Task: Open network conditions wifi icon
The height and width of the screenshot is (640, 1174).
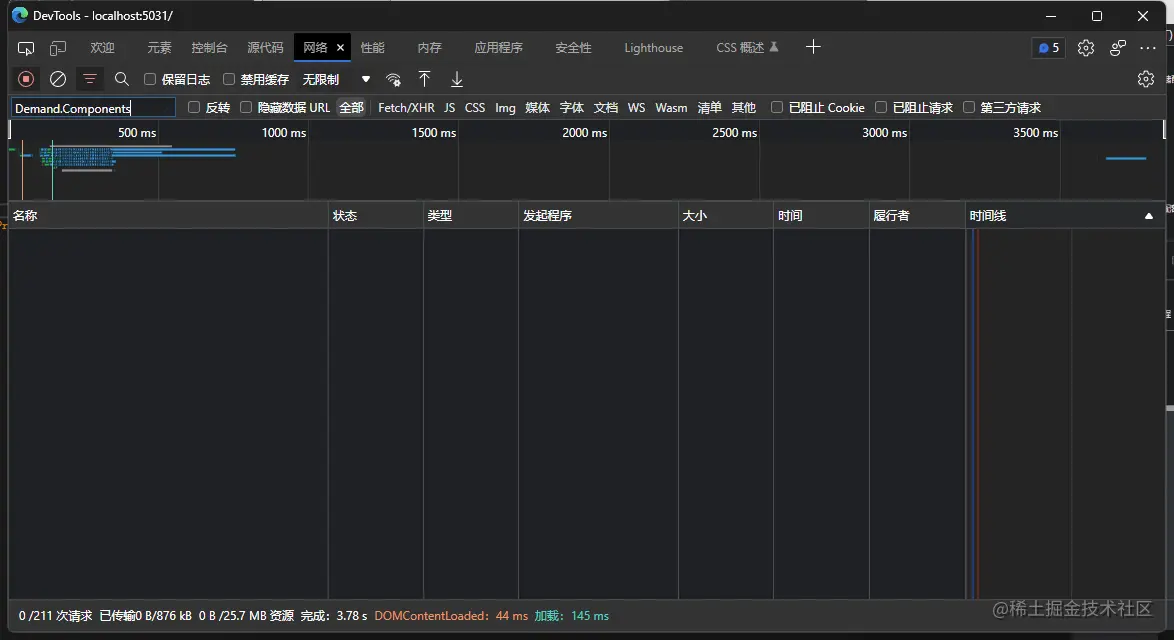Action: click(x=393, y=79)
